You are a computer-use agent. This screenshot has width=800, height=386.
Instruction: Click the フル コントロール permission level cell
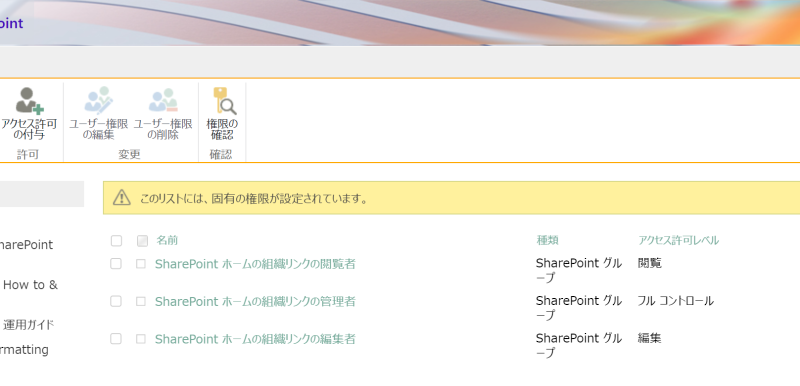pyautogui.click(x=676, y=301)
